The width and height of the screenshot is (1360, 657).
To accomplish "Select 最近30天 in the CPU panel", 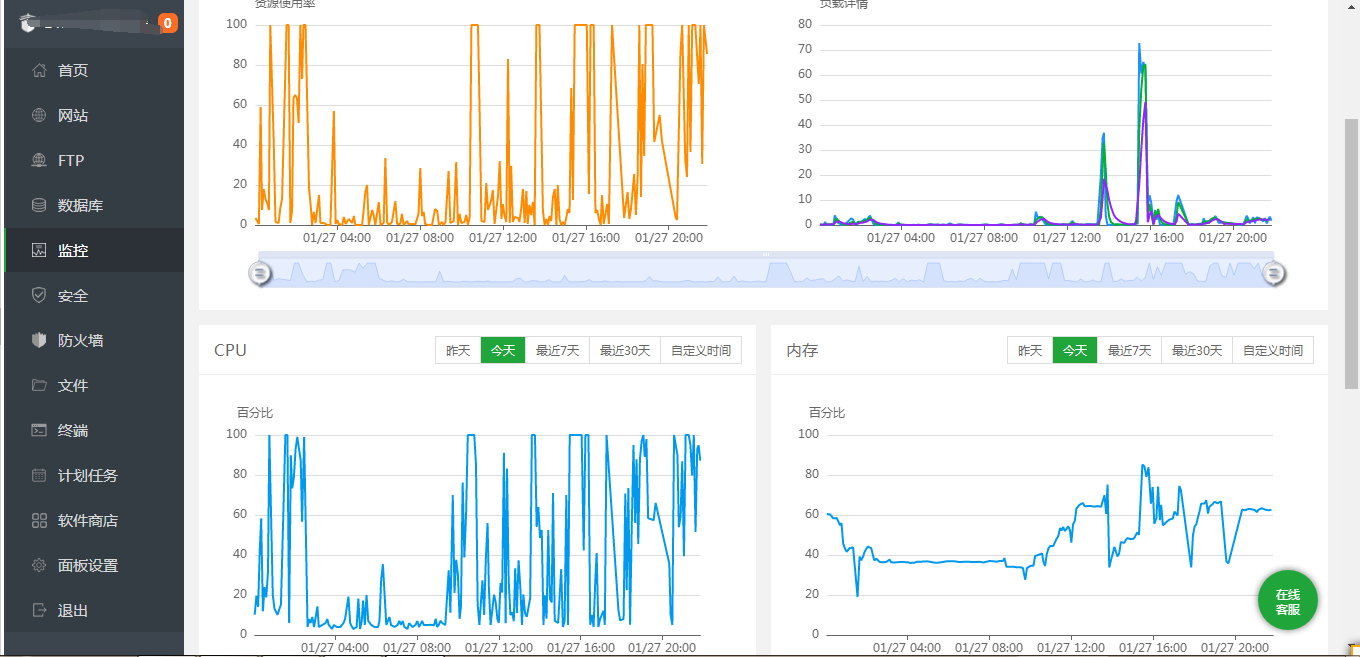I will click(x=625, y=351).
